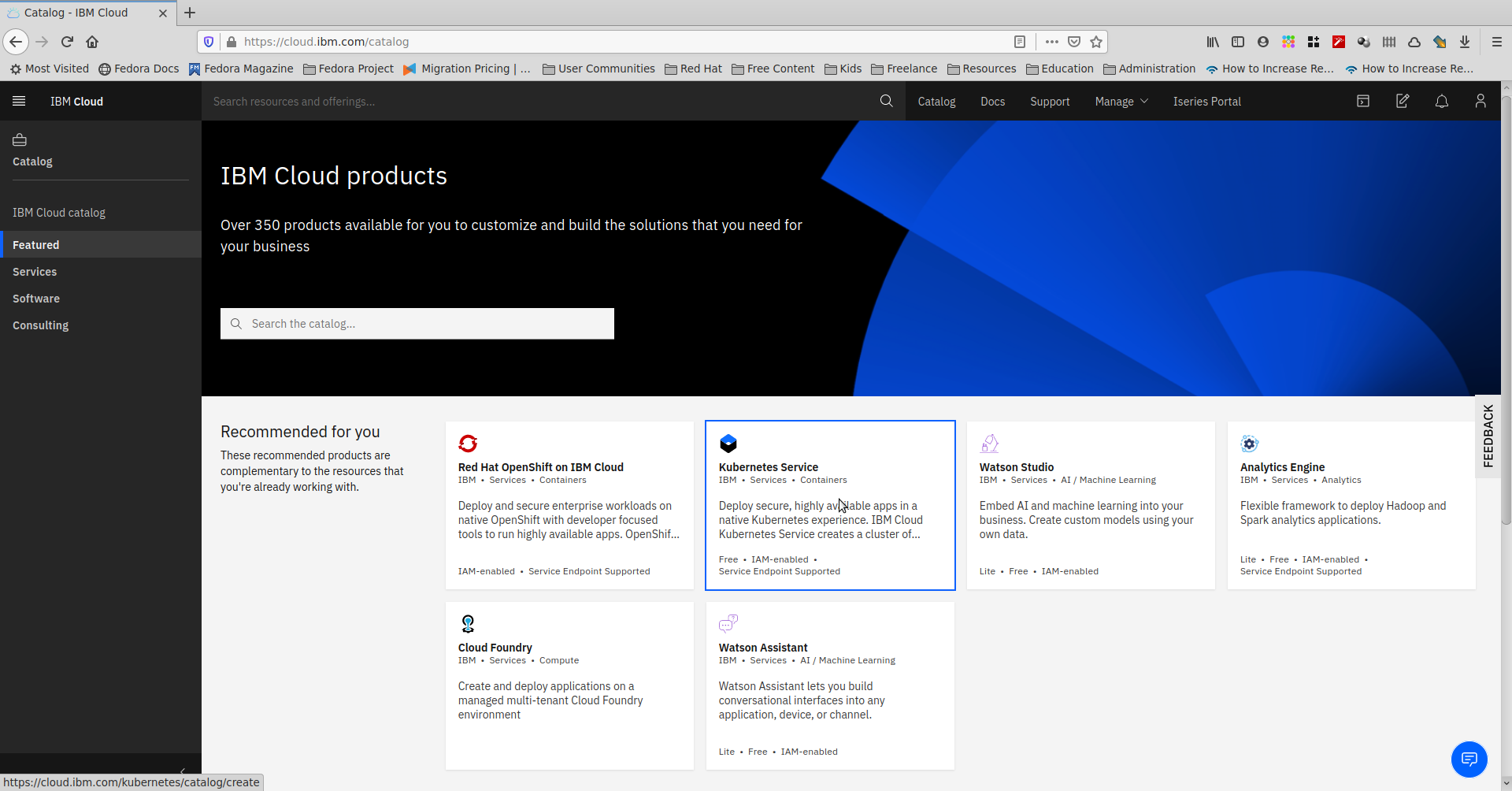Toggle the Firefox sidebar icon
Viewport: 1512px width, 791px height.
click(1238, 42)
